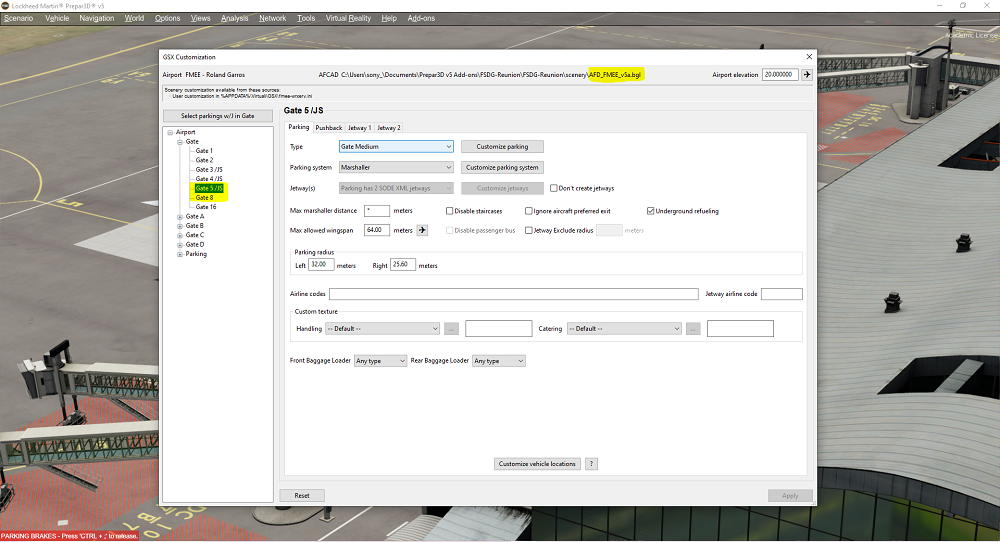Image resolution: width=1000 pixels, height=542 pixels.
Task: Click the Airline codes text field
Action: click(x=513, y=294)
